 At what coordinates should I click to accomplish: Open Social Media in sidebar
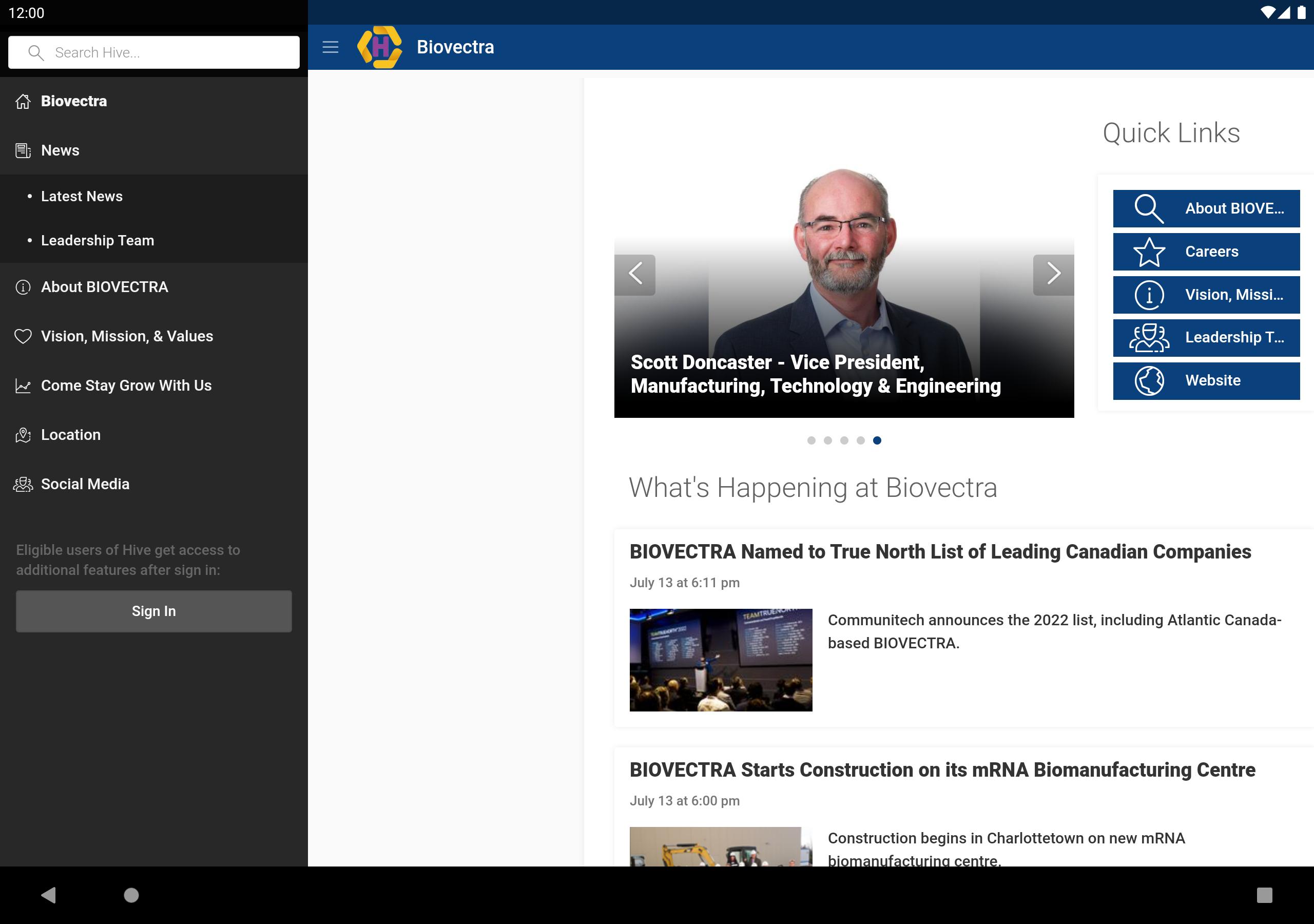pos(154,484)
